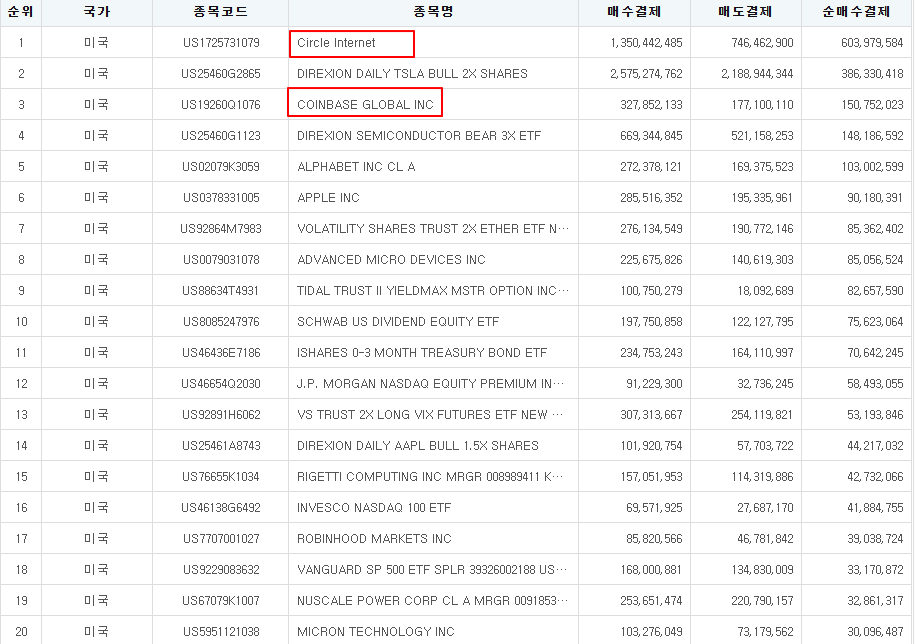Select ISHARES 0-3 MONTH TREASURY BOND ETF
915x644 pixels.
pyautogui.click(x=422, y=352)
